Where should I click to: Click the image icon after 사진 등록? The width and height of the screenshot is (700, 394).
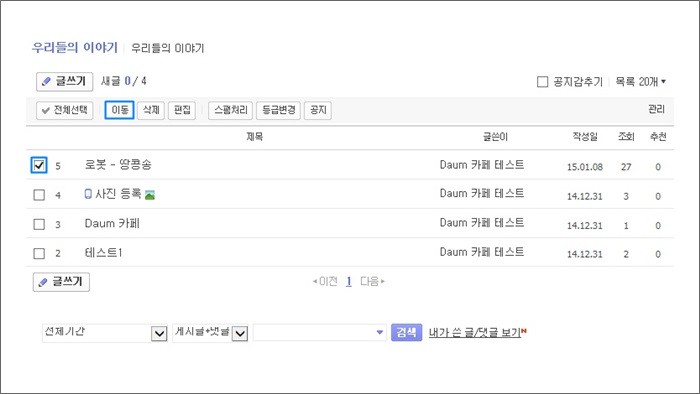point(150,195)
